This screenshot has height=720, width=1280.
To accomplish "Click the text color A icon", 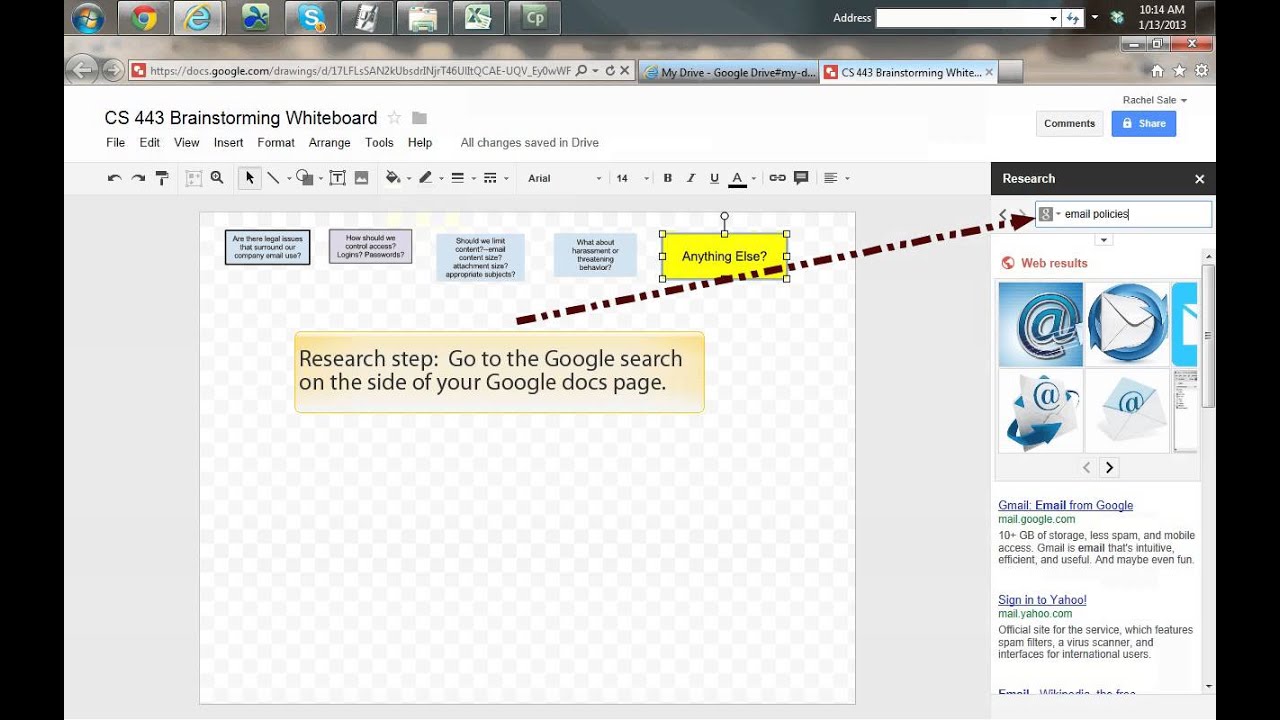I will coord(737,178).
